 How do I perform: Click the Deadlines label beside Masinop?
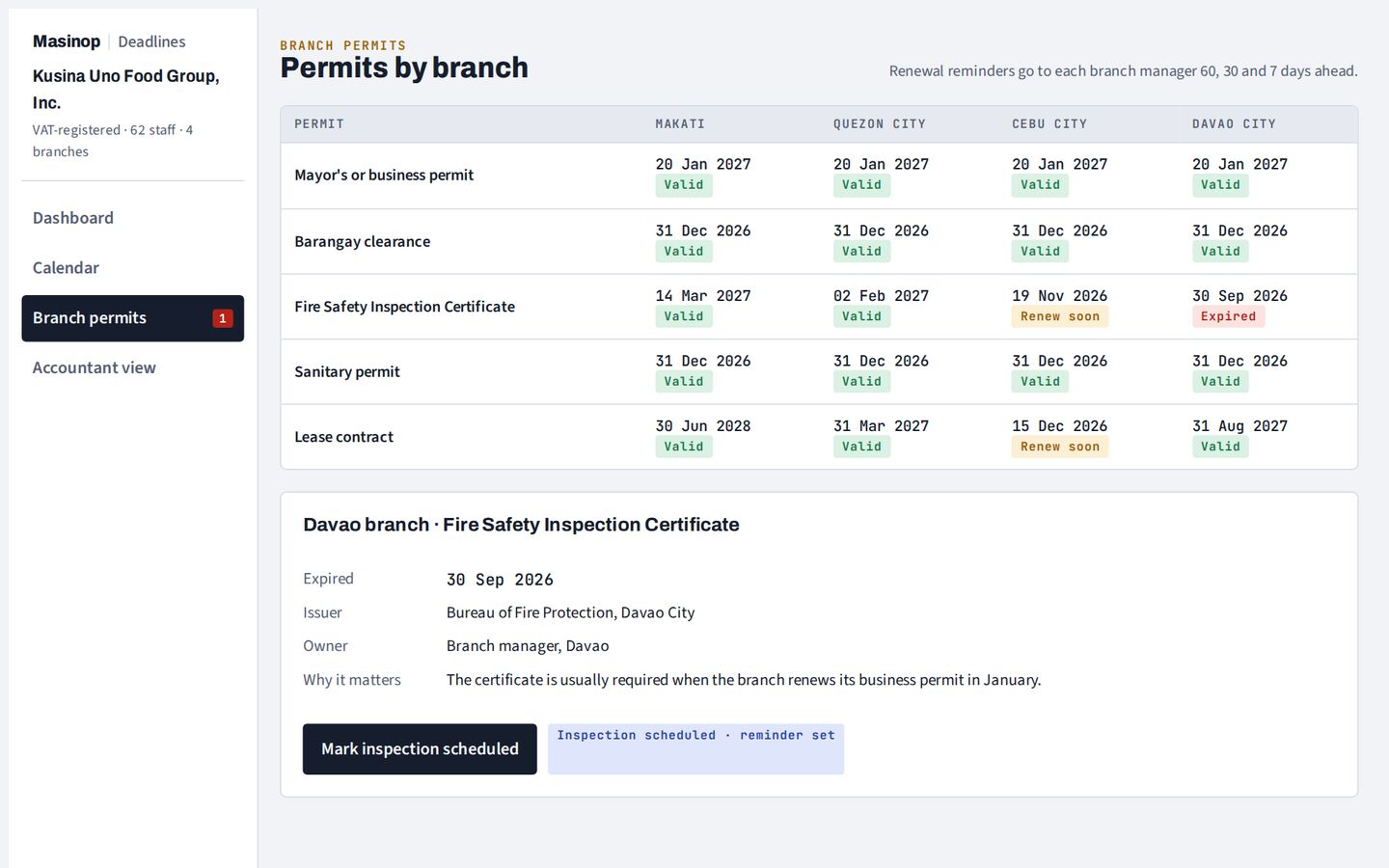[x=151, y=41]
